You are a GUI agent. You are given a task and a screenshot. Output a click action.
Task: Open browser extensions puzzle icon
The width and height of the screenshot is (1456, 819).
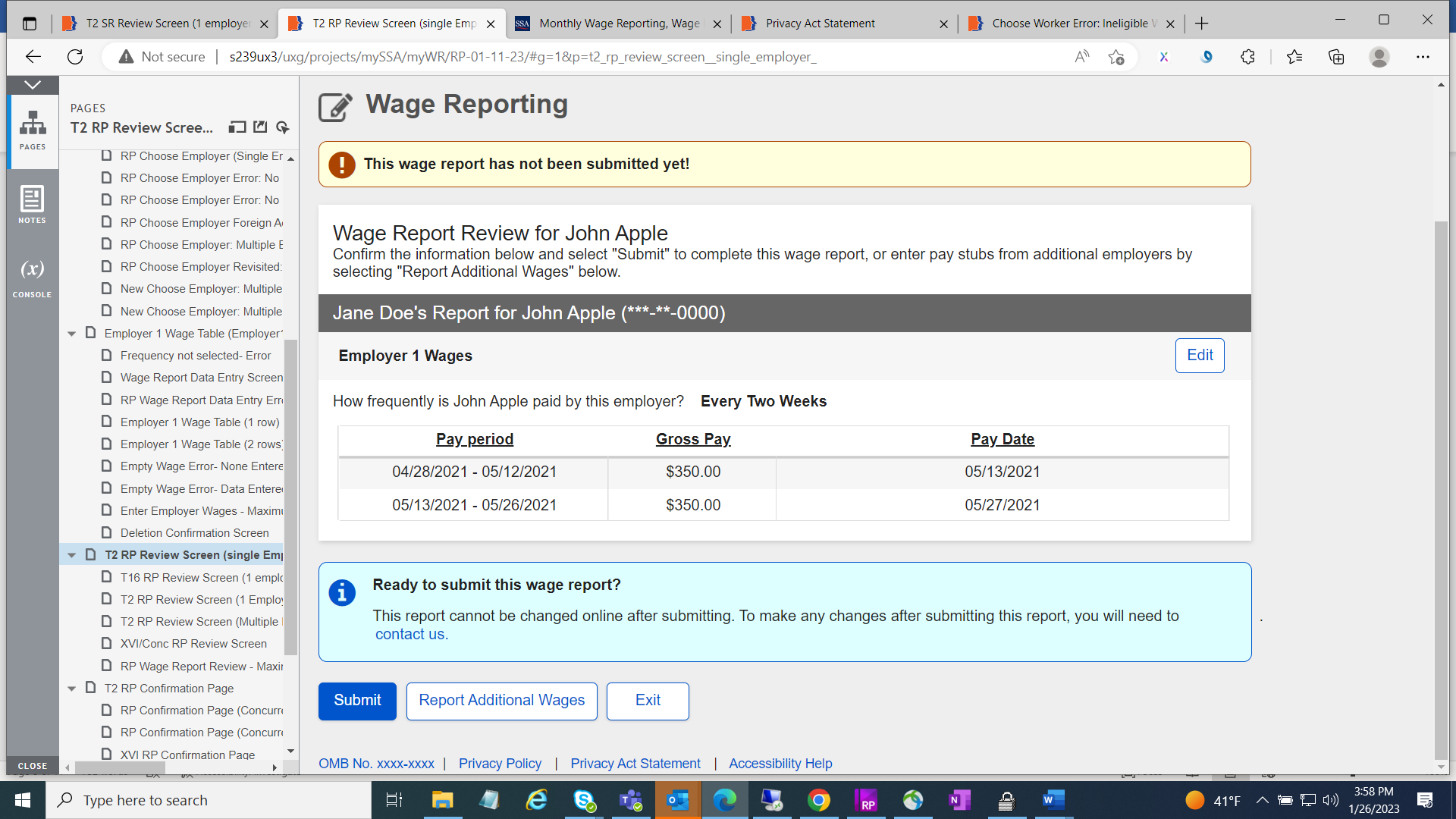pos(1247,57)
